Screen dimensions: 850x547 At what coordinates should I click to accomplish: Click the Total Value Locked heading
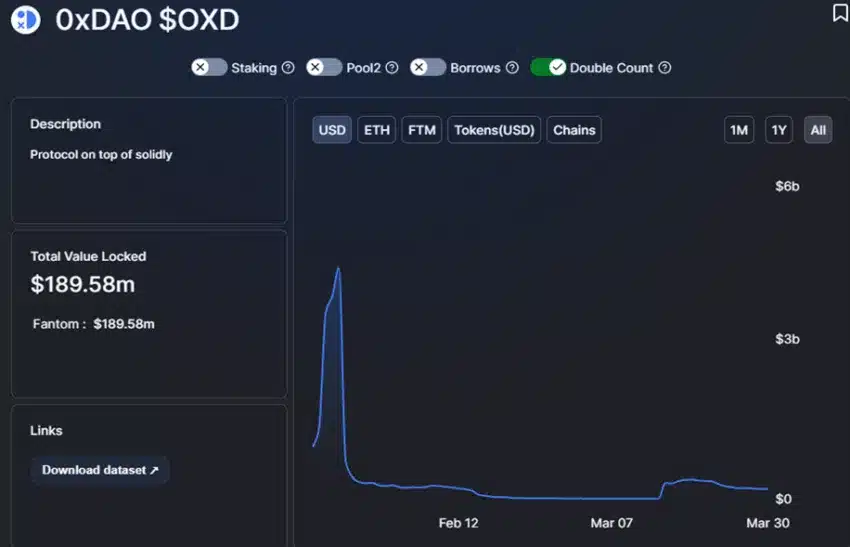coord(88,256)
